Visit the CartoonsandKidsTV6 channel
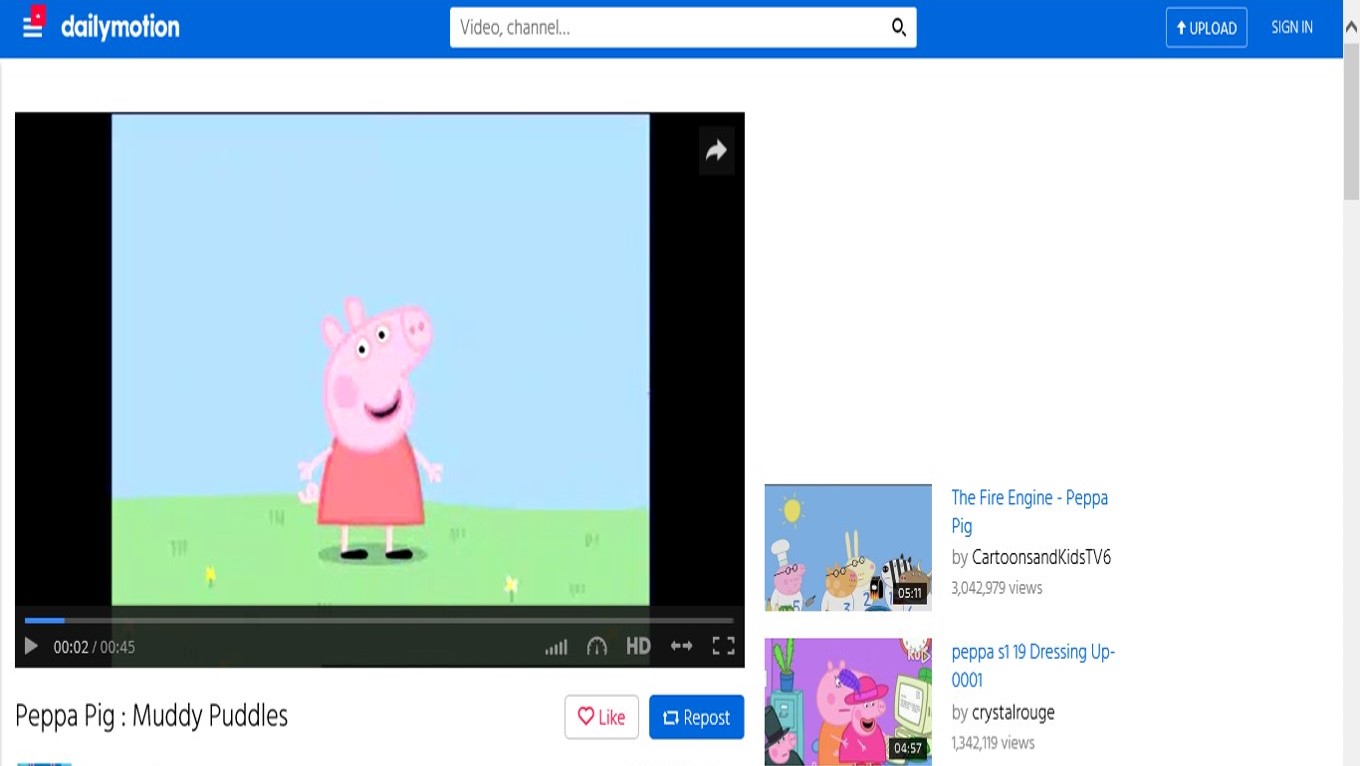 point(1041,557)
